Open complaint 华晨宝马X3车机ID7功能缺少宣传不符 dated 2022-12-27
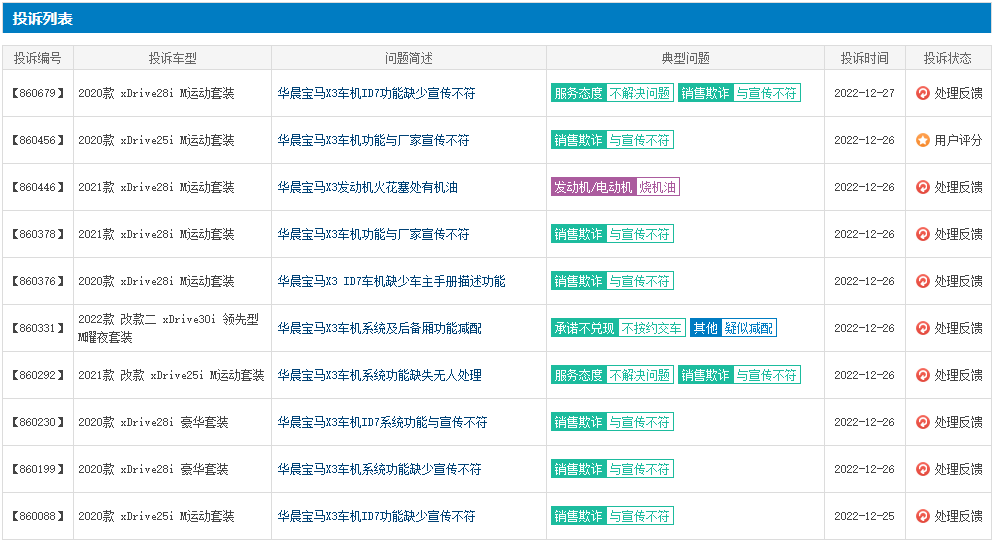 [x=376, y=93]
